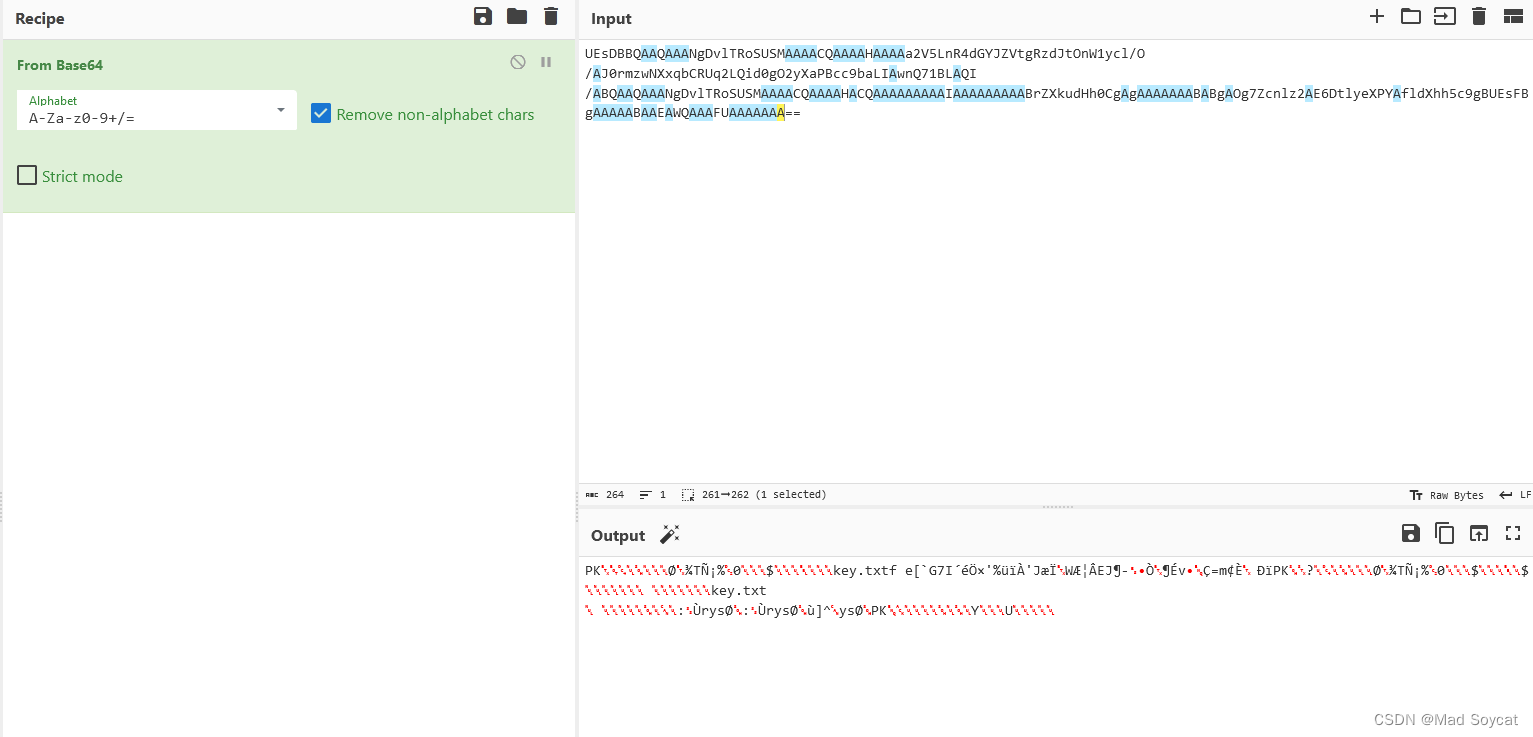Open the Alphabet dropdown
Image resolution: width=1533 pixels, height=737 pixels.
157,110
